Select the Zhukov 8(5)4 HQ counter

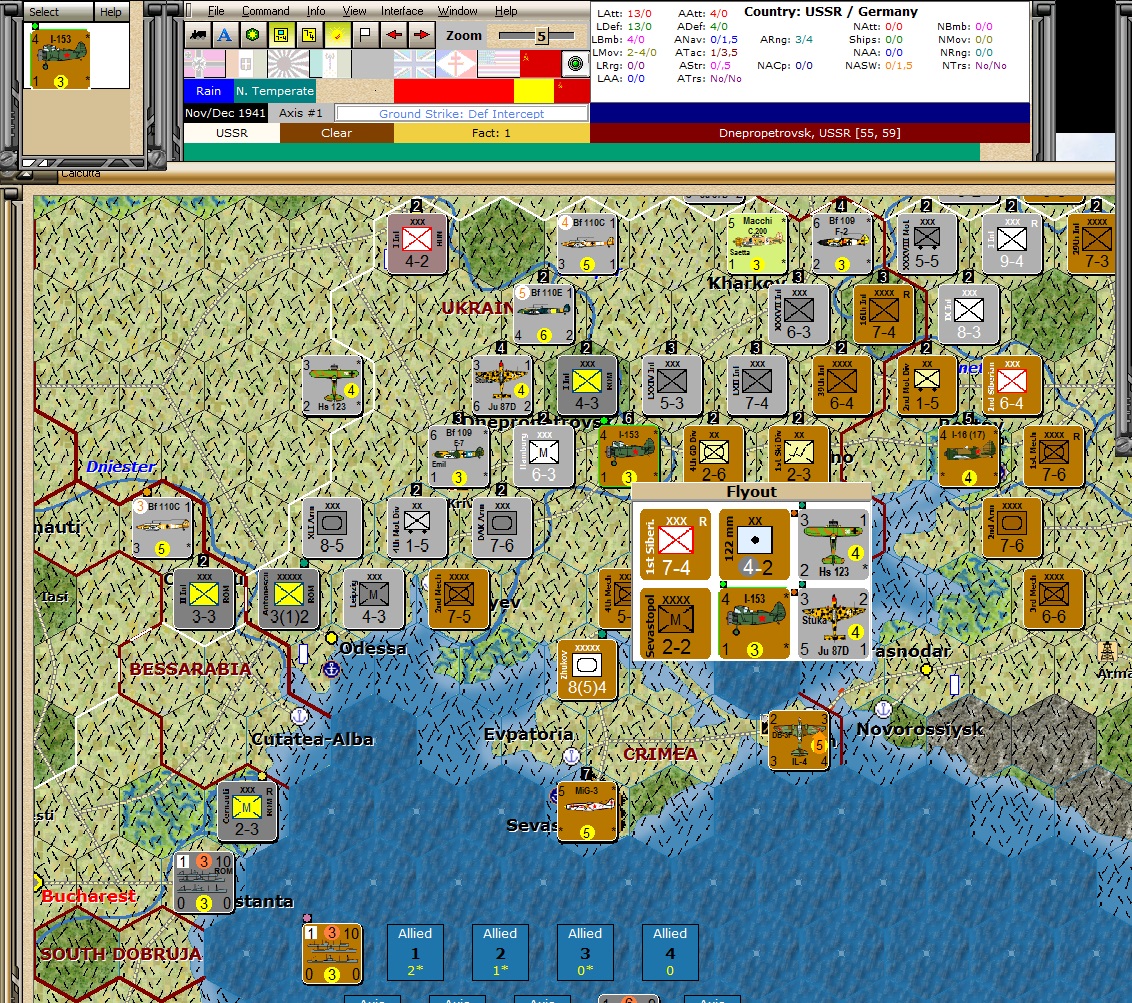pyautogui.click(x=587, y=669)
